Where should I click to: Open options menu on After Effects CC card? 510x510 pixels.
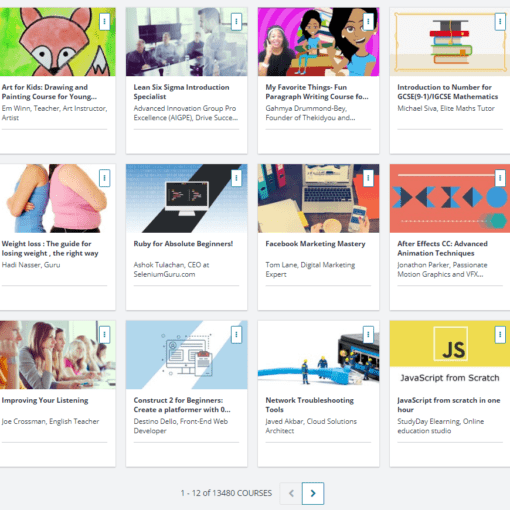(x=500, y=178)
